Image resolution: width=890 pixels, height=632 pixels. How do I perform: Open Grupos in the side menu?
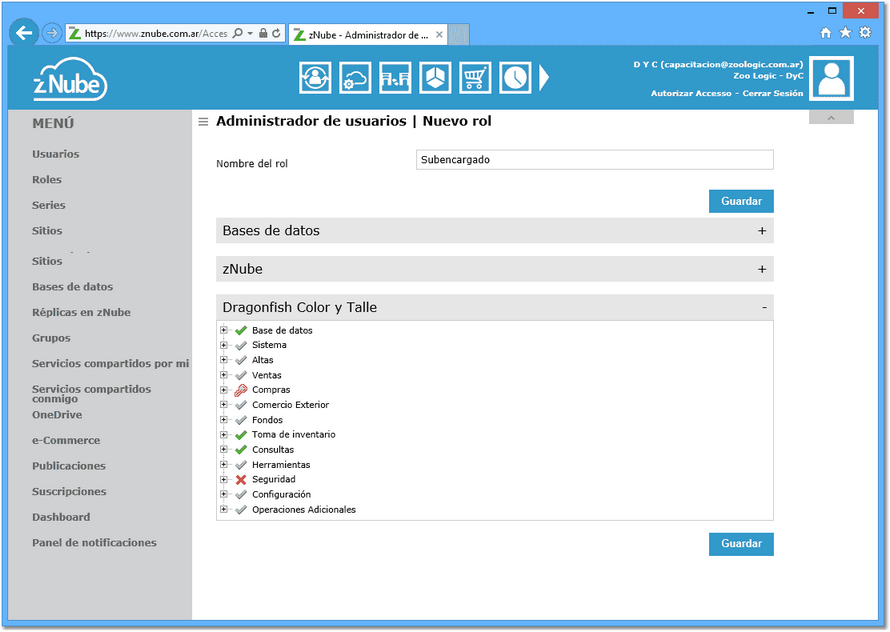51,338
